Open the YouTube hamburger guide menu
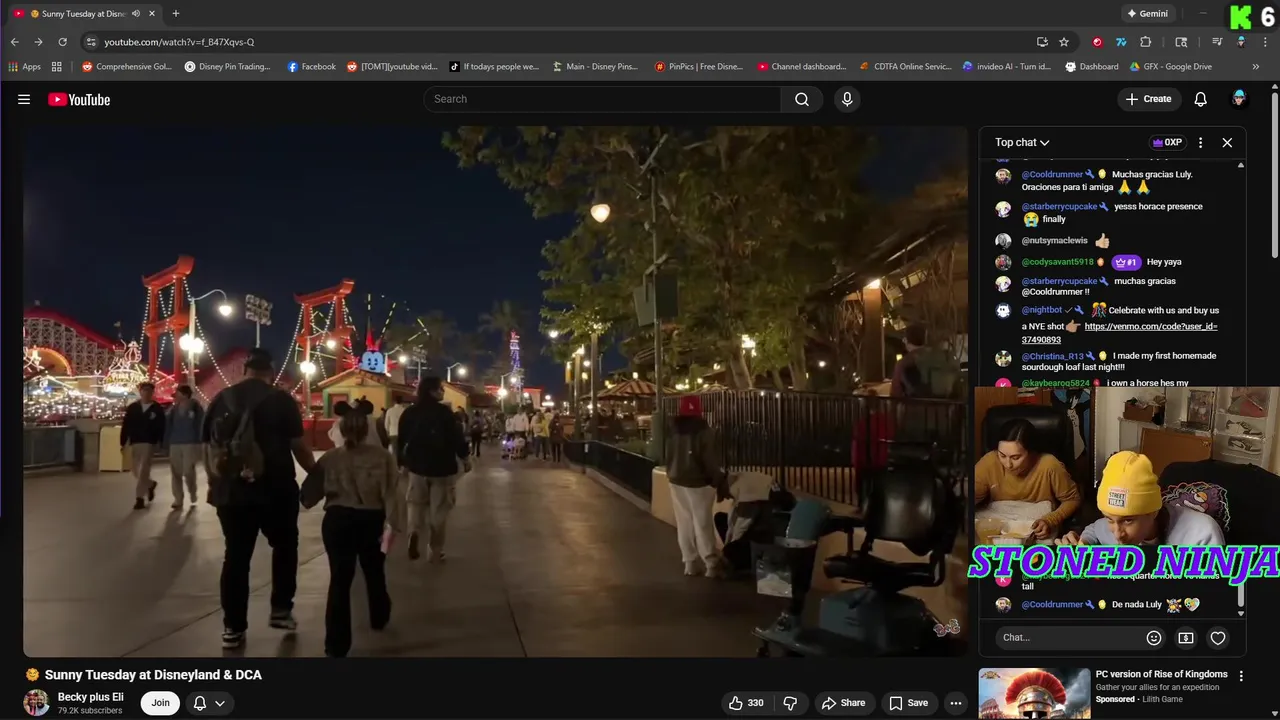Screen dimensions: 1280x720 point(24,99)
